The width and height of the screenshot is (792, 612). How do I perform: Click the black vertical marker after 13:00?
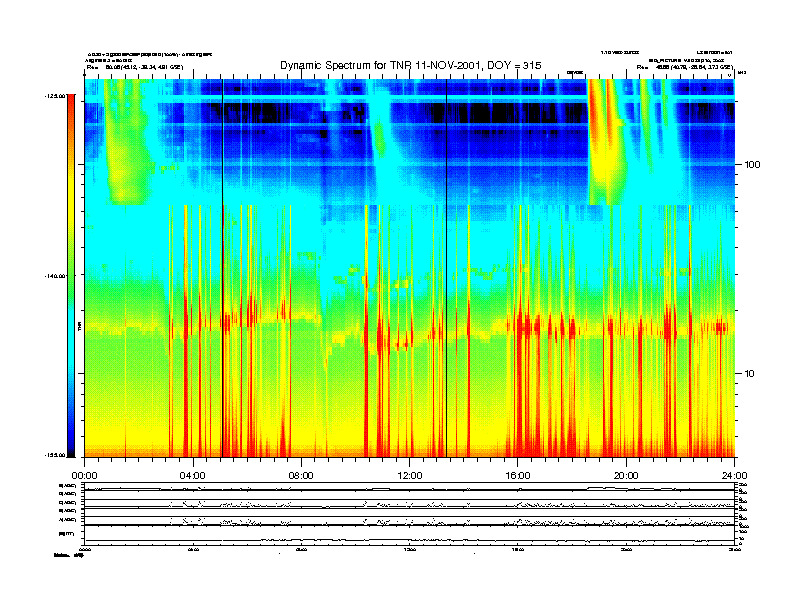[x=447, y=268]
